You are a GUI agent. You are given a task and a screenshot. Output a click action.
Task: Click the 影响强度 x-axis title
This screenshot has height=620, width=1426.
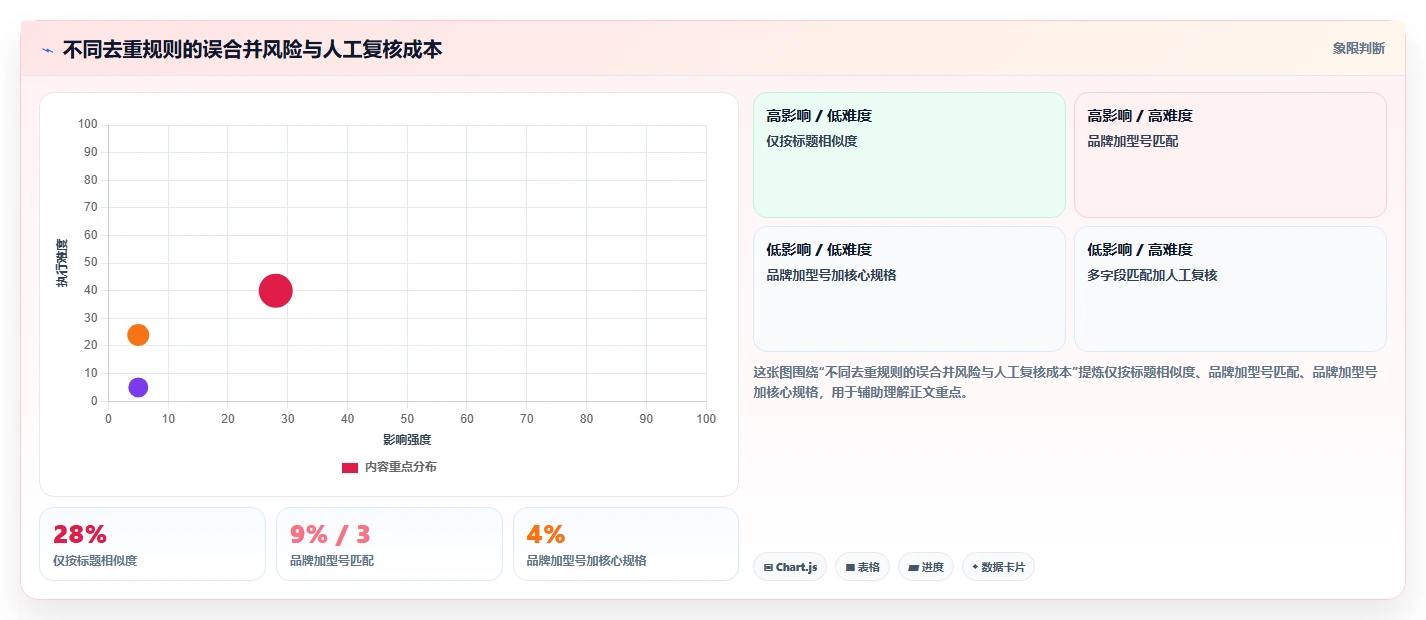click(407, 440)
